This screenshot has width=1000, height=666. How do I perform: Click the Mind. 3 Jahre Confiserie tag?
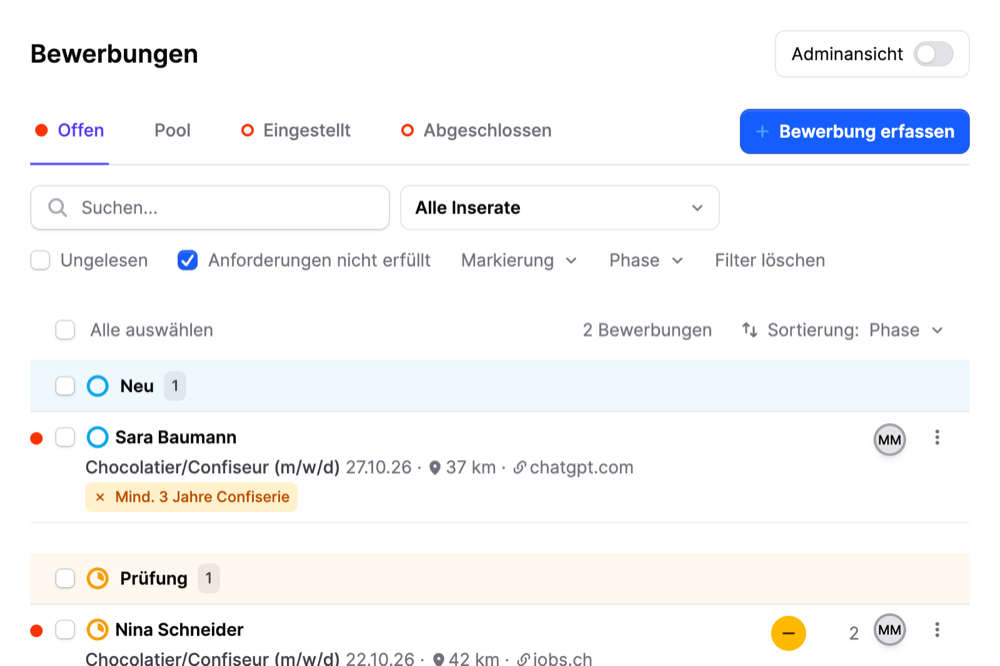point(191,497)
